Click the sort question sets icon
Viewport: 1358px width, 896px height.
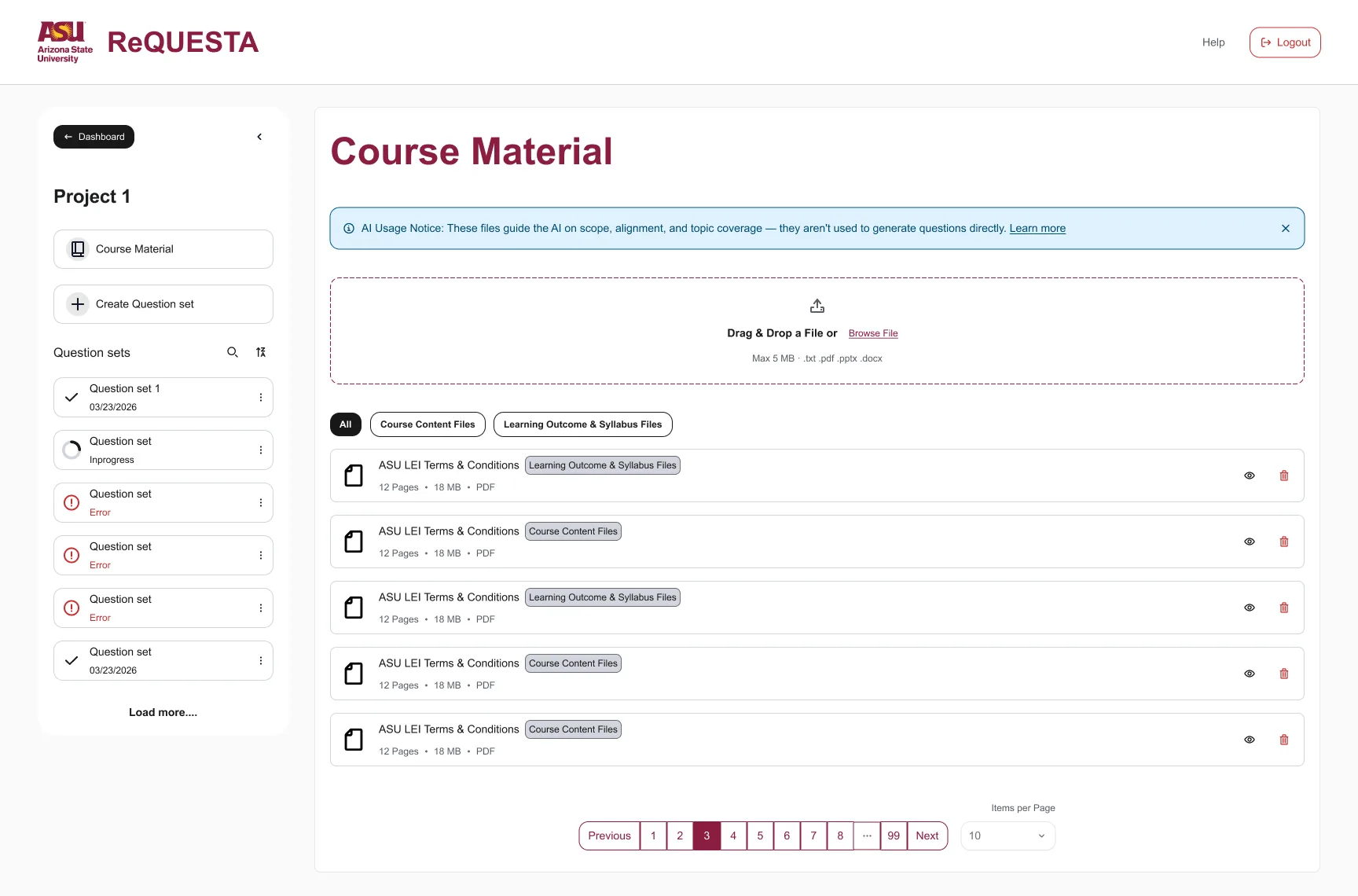(261, 352)
